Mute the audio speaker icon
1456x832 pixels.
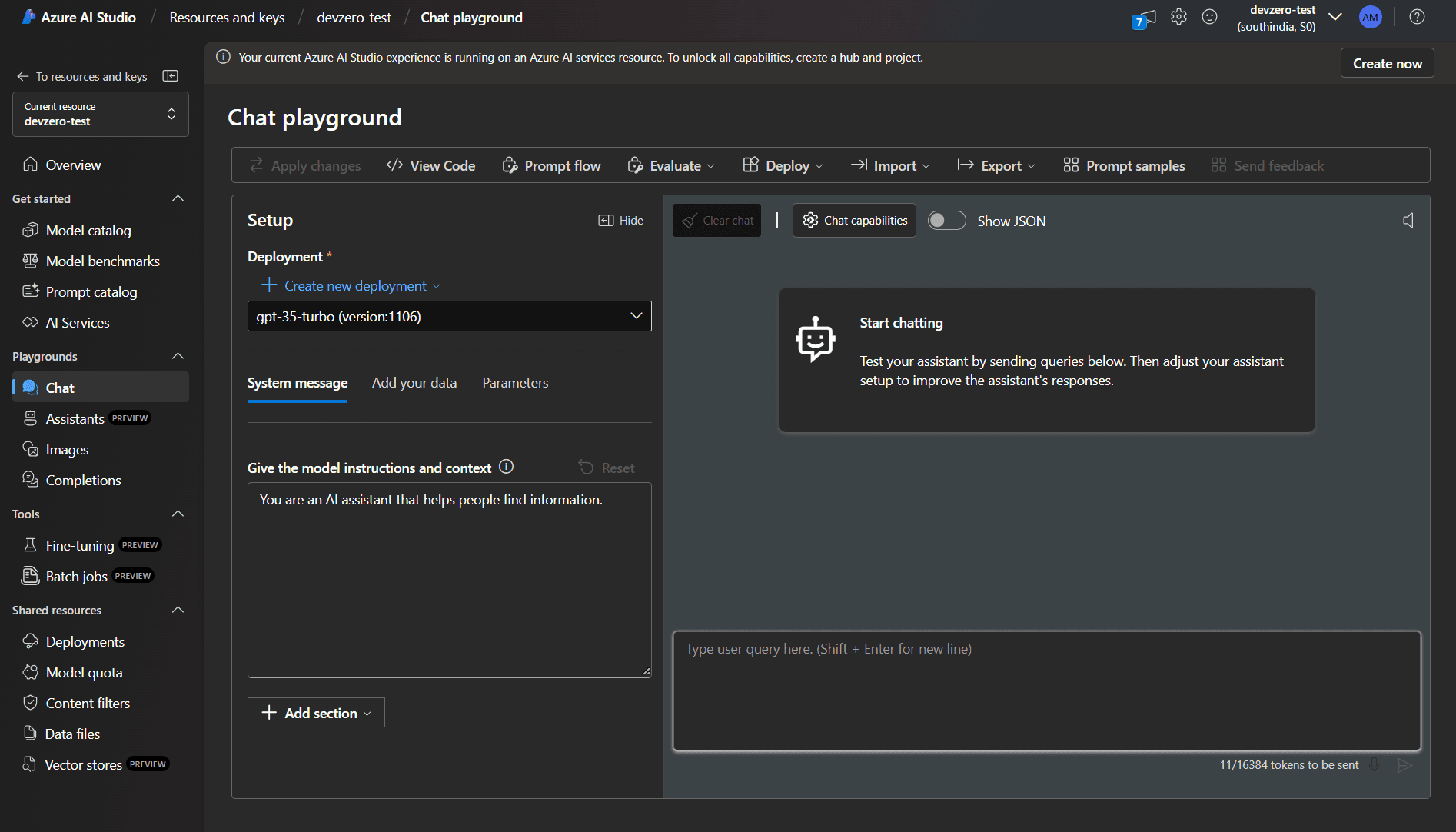click(x=1408, y=220)
